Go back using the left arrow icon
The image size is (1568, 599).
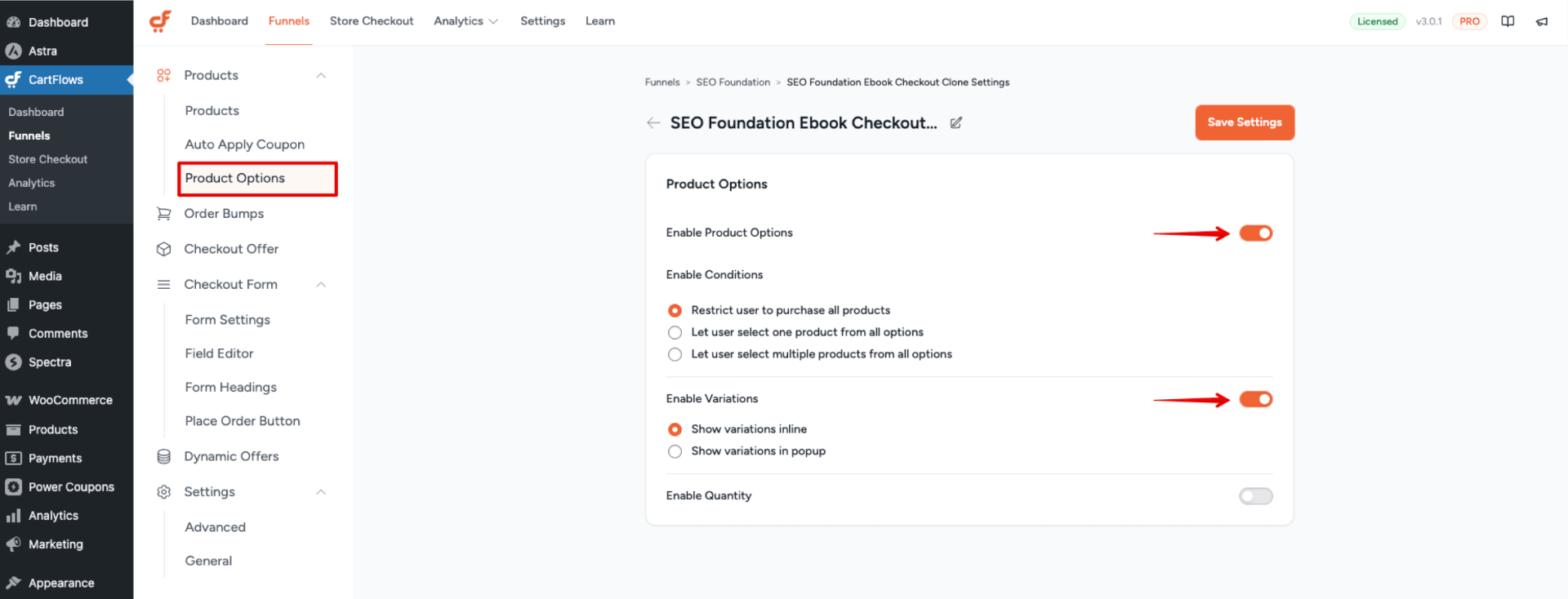tap(653, 122)
